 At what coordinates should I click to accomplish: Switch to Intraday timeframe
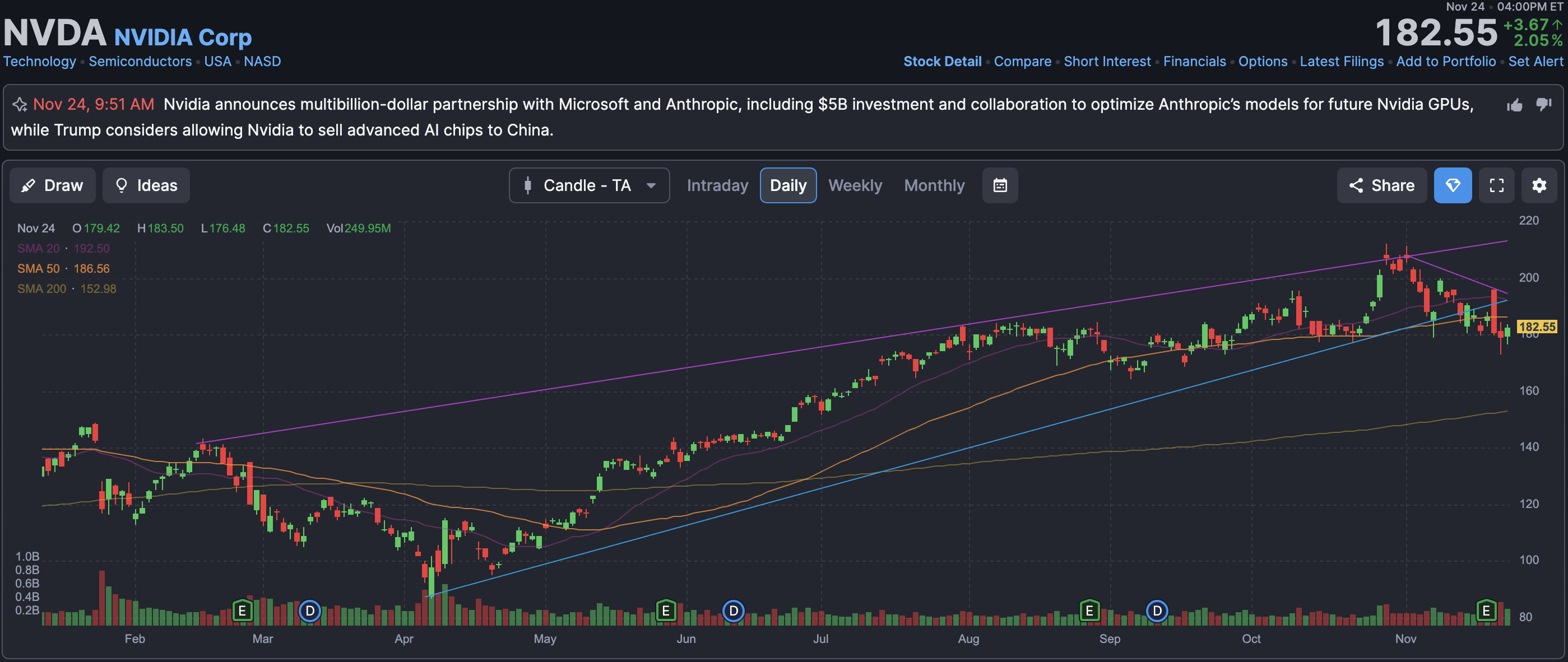[717, 185]
